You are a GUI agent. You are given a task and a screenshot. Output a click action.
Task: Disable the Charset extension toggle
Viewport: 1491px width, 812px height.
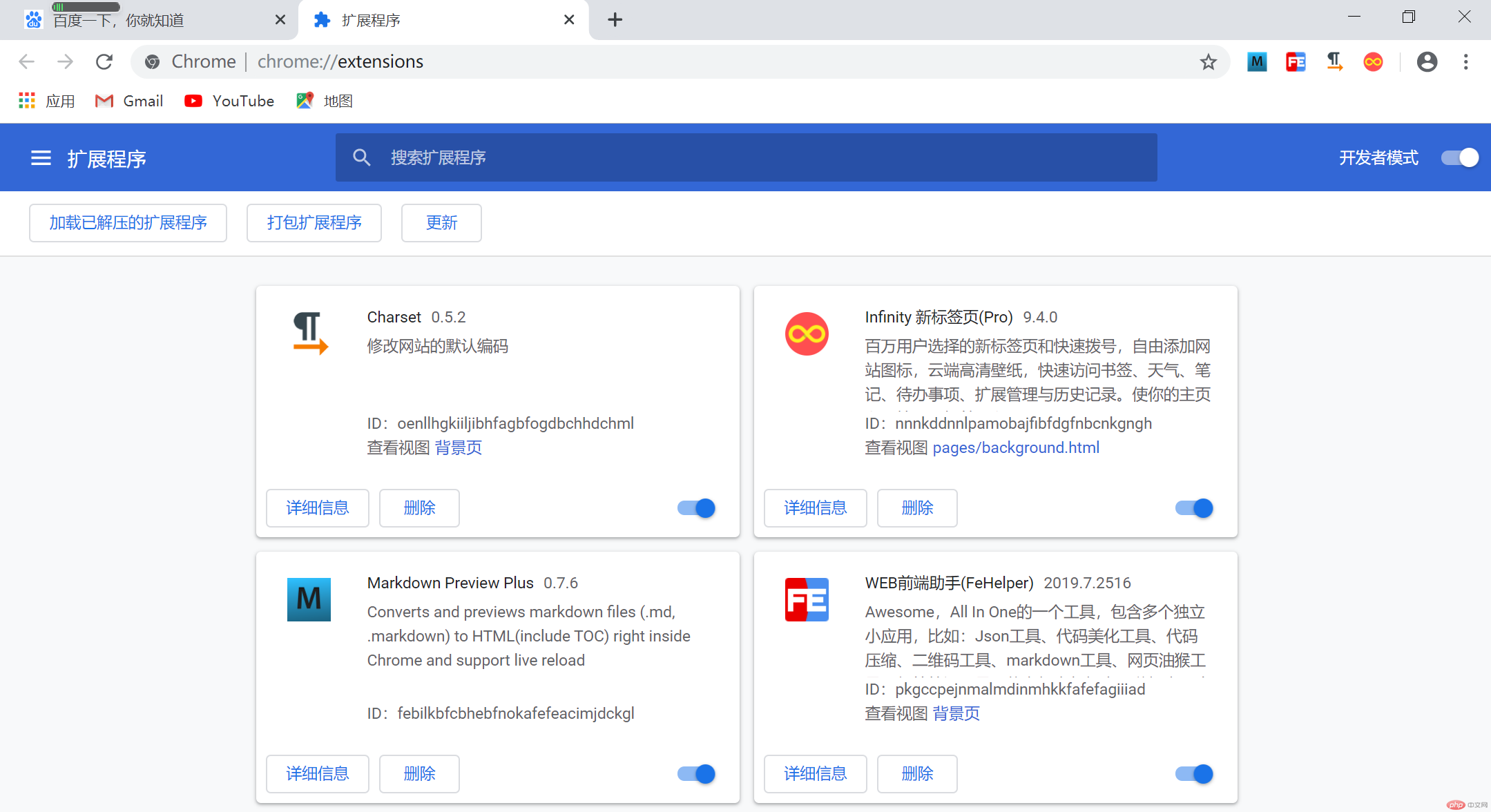696,508
